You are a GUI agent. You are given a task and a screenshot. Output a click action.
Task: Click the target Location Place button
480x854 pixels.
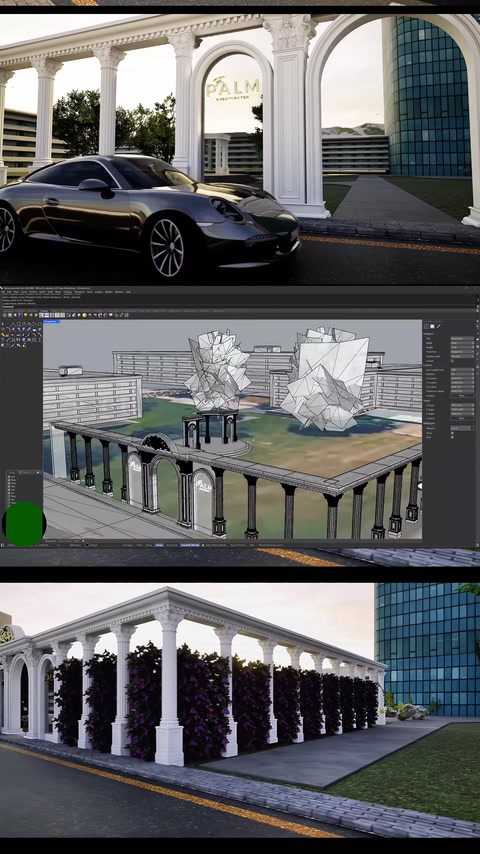pos(463,418)
